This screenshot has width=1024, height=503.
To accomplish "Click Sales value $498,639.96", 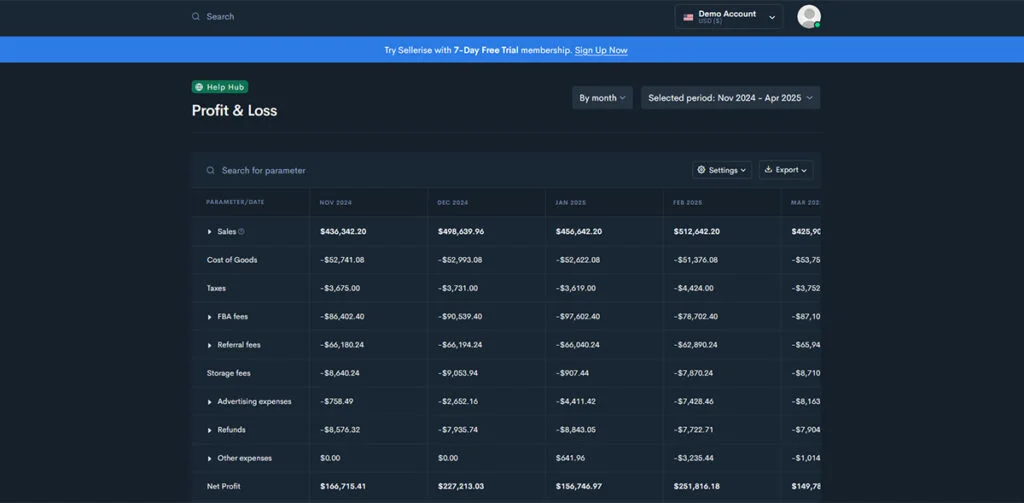I will 461,232.
